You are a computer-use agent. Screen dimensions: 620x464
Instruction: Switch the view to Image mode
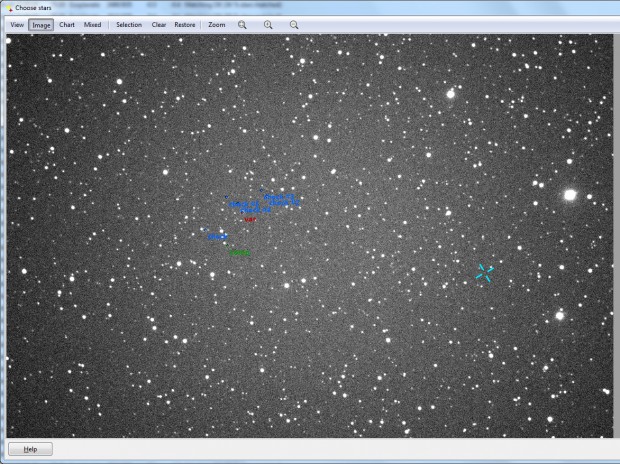coord(41,25)
